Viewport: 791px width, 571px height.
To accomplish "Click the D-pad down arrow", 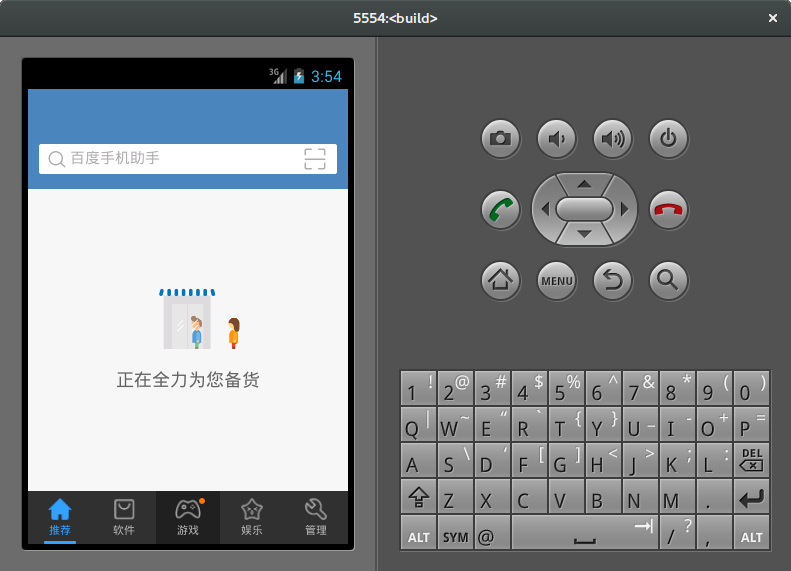I will (x=584, y=235).
